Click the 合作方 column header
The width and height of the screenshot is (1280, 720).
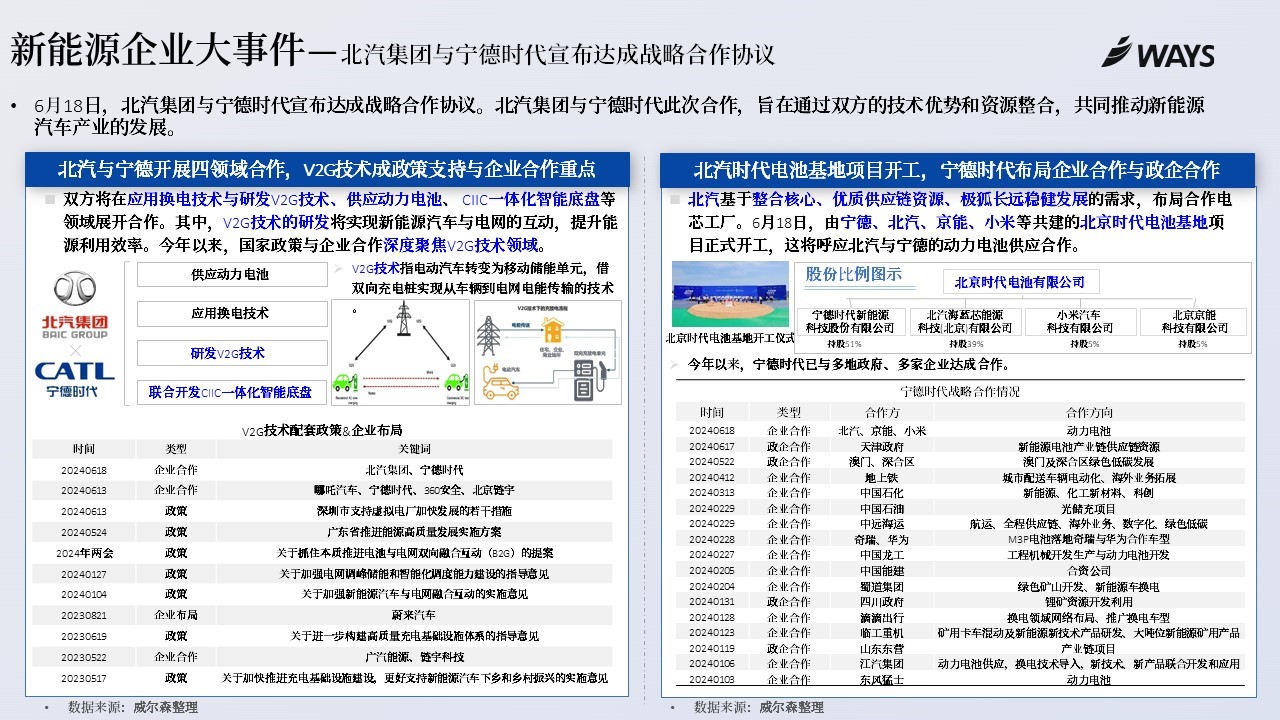881,412
